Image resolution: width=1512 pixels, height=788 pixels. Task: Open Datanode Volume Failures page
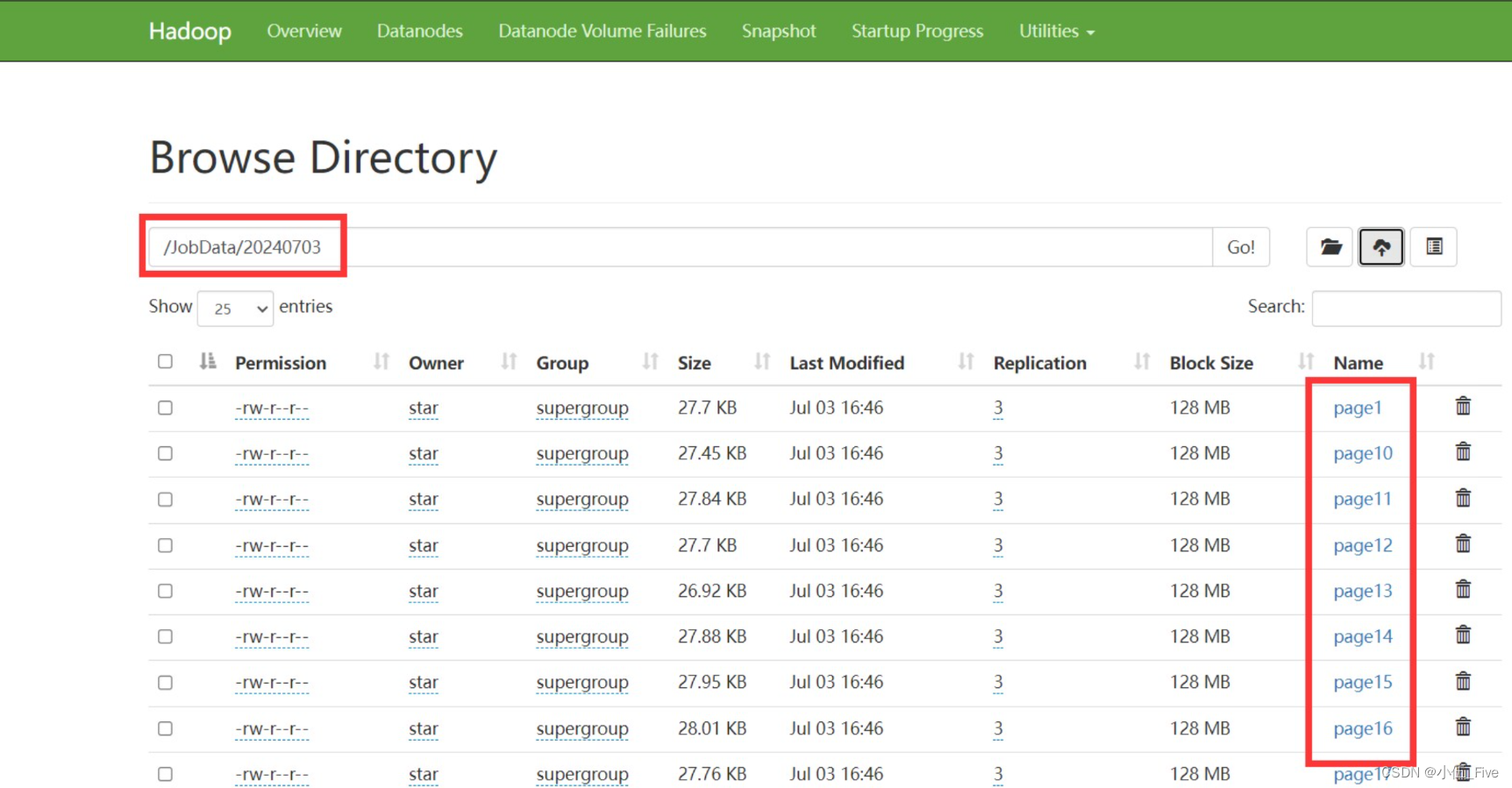coord(603,32)
